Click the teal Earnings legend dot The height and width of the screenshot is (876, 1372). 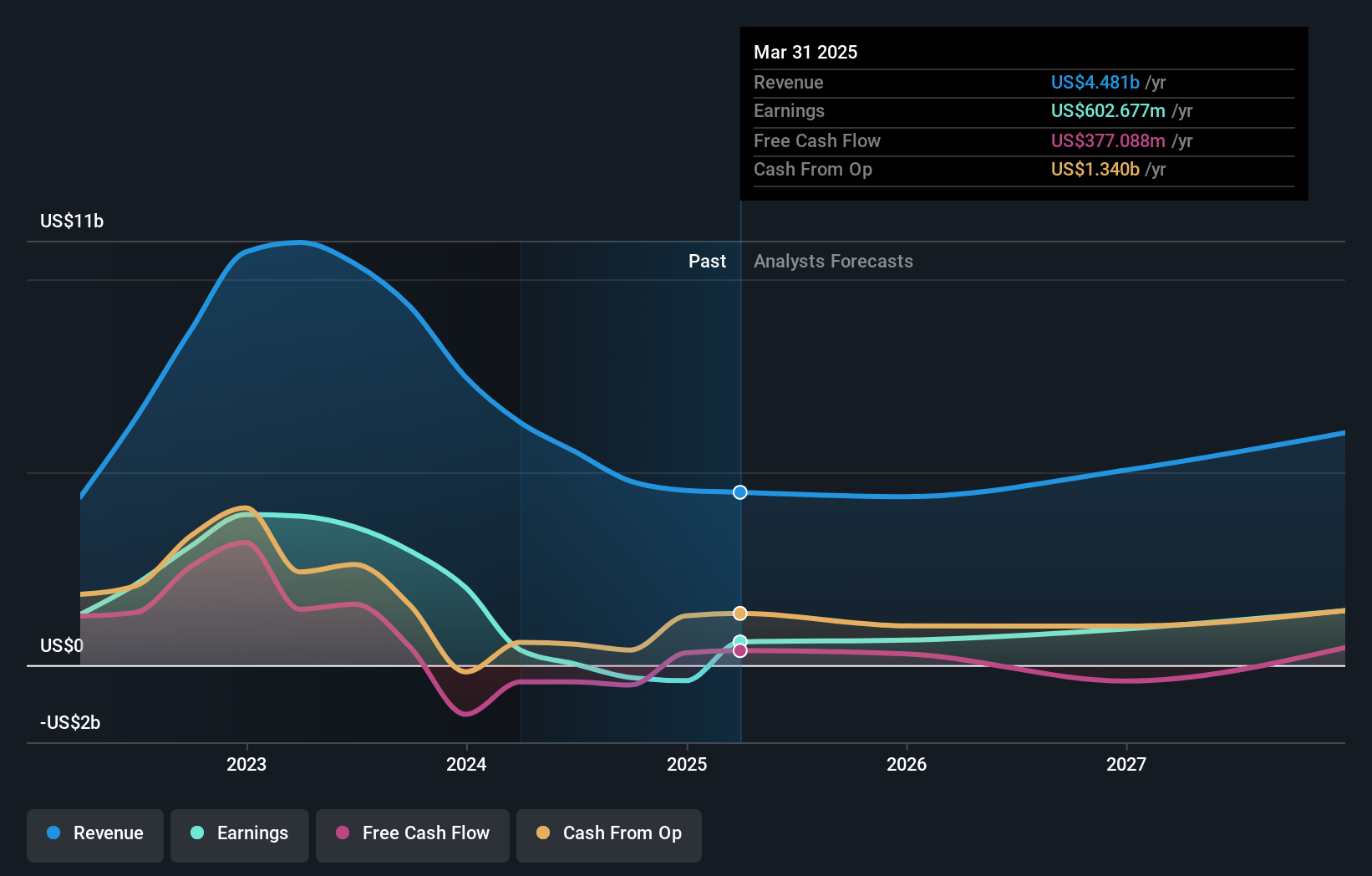coord(197,833)
